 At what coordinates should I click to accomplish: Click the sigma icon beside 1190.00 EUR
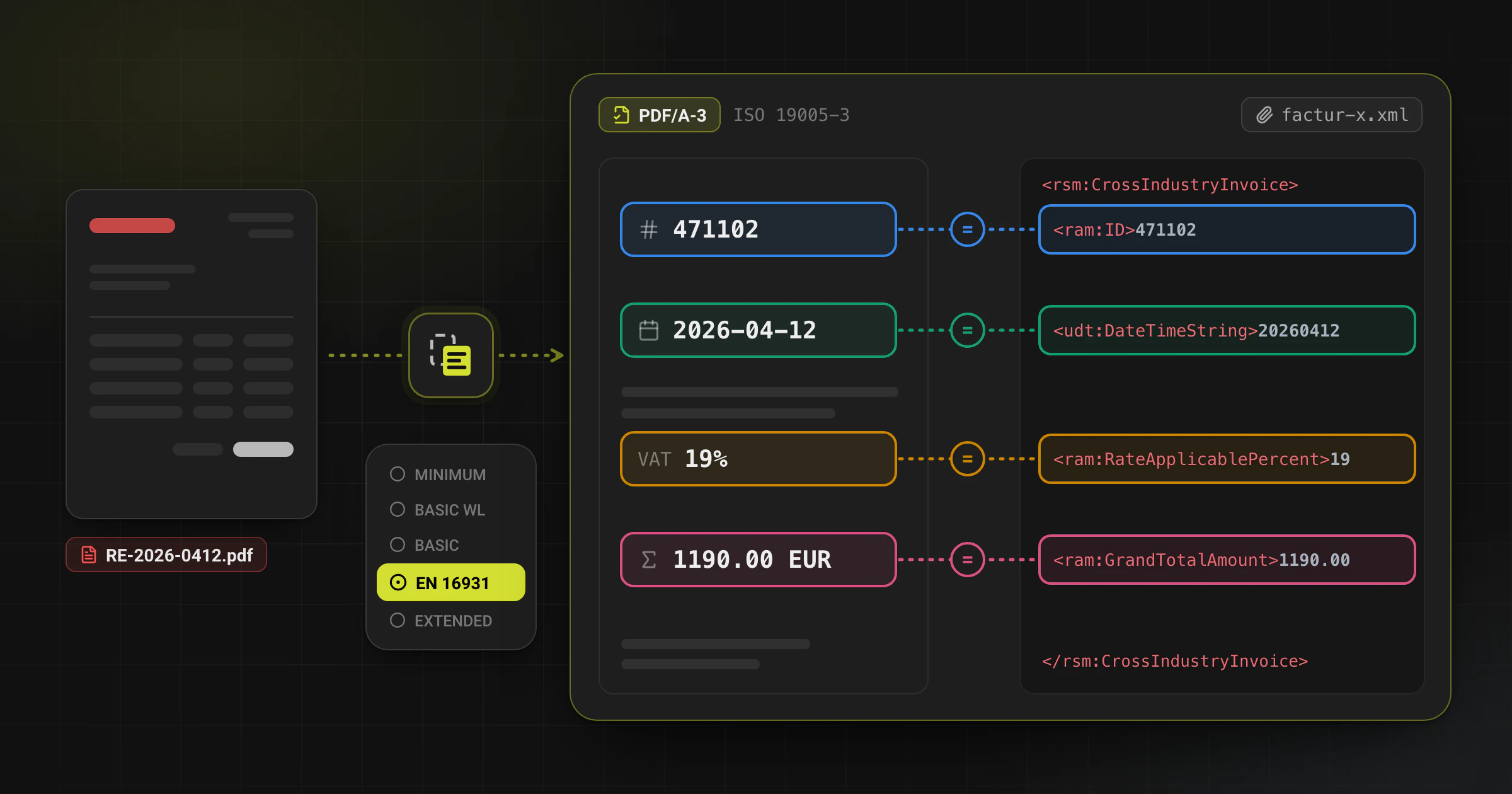pos(649,560)
